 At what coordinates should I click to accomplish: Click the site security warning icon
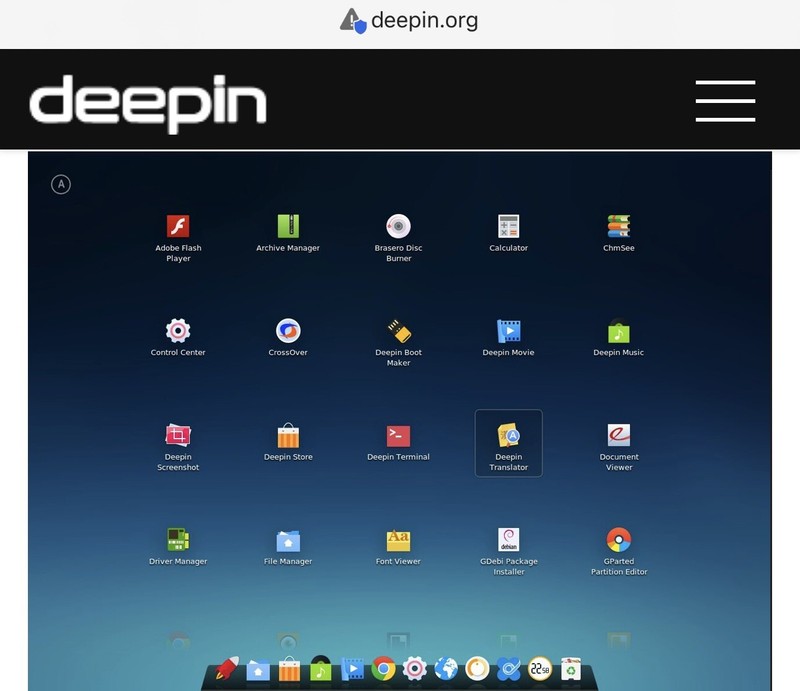tap(353, 21)
